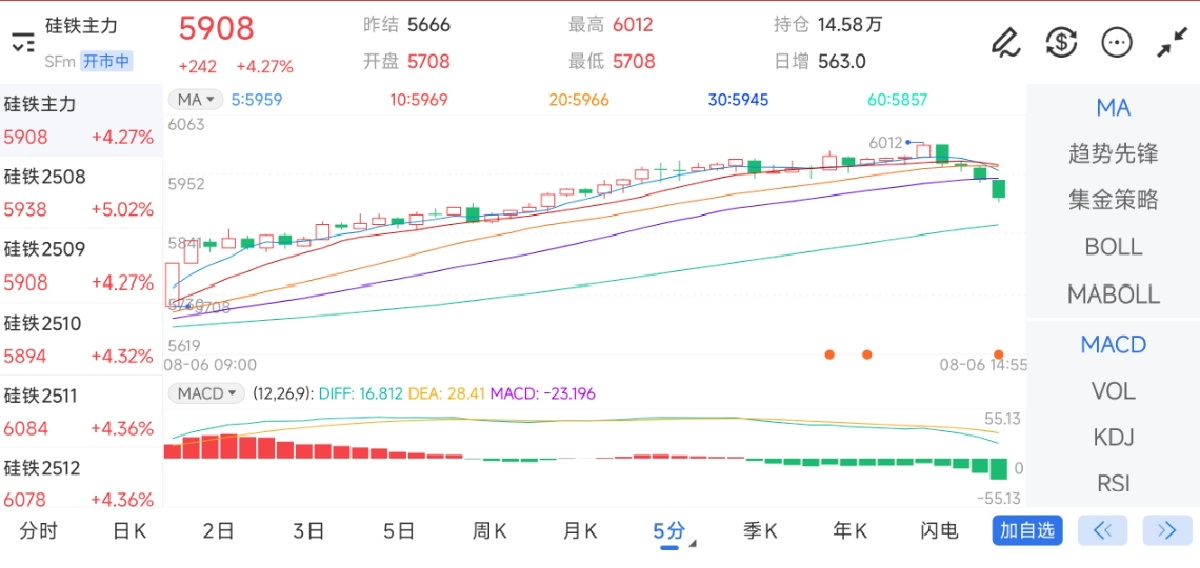Select 集金策略 indicator
The height and width of the screenshot is (568, 1200).
tap(1113, 200)
